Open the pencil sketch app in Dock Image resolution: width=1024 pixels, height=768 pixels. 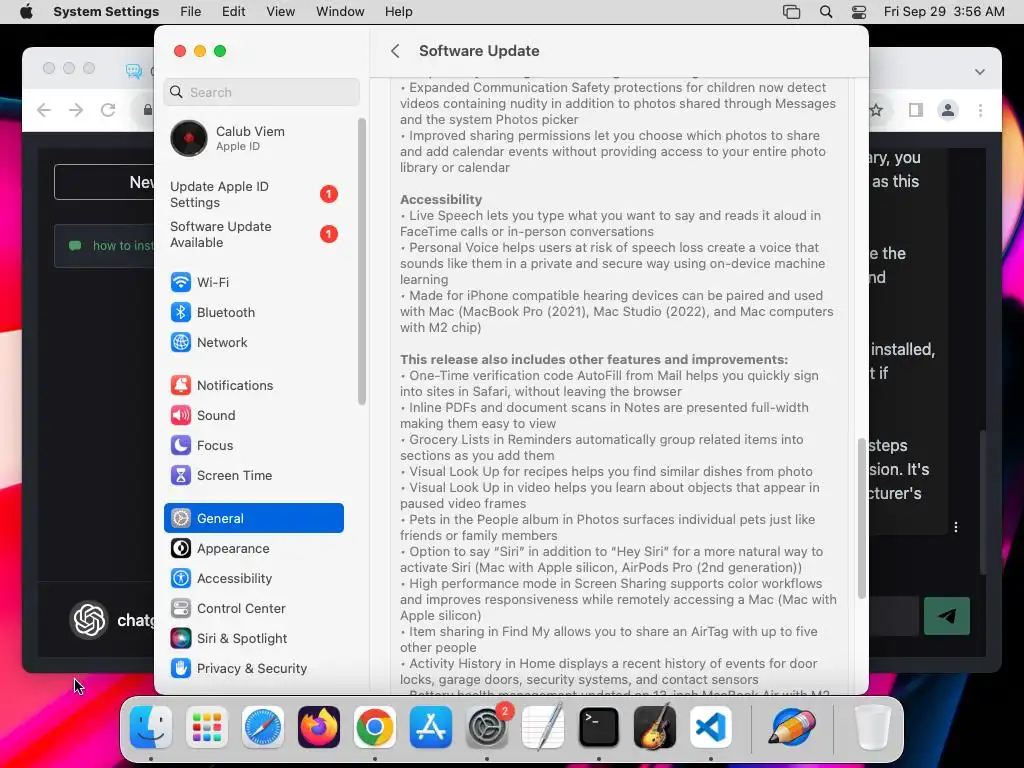pos(792,727)
